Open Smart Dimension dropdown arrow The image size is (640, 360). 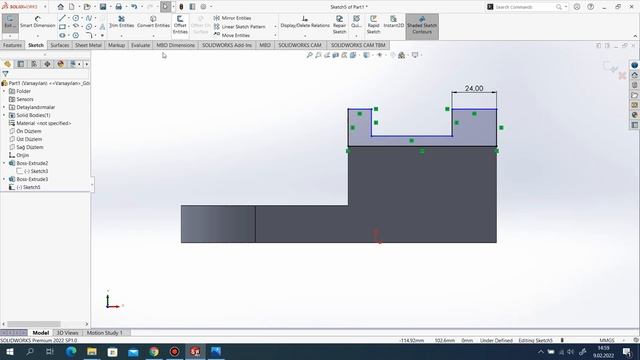click(38, 36)
